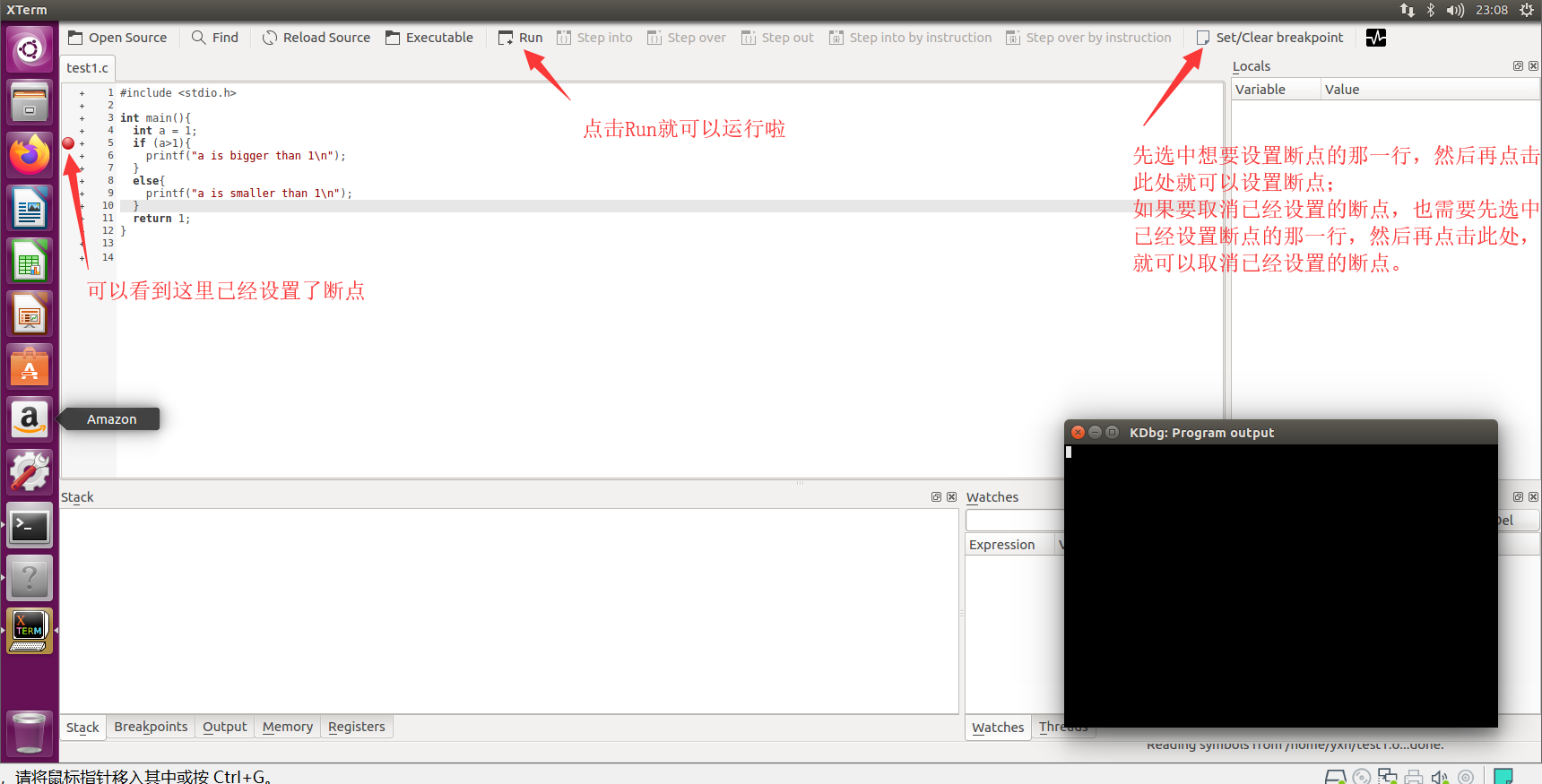Screen dimensions: 1542x784
Task: Open the Files manager from the launcher
Action: (x=30, y=102)
